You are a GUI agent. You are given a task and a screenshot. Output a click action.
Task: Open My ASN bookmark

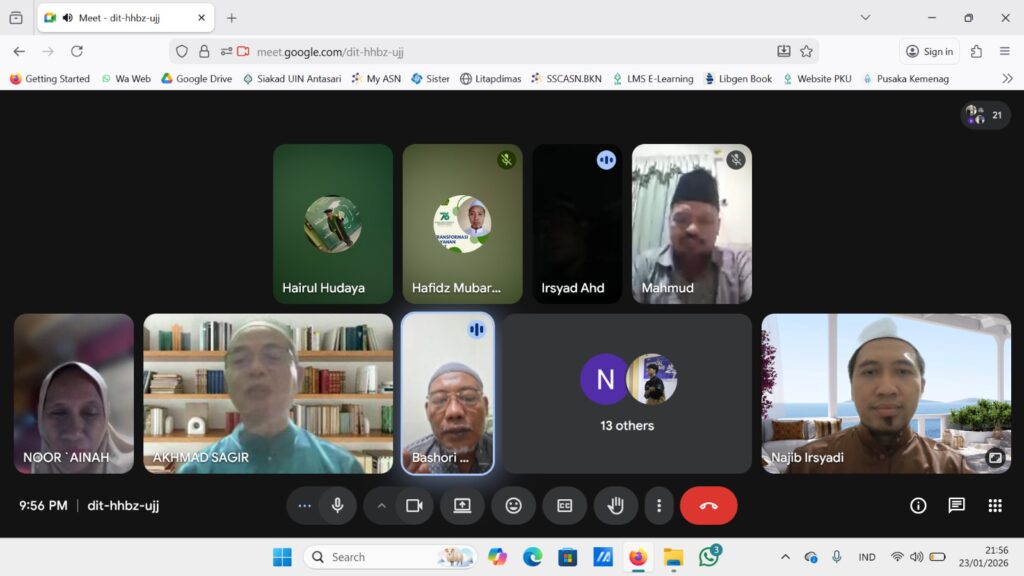(x=376, y=78)
